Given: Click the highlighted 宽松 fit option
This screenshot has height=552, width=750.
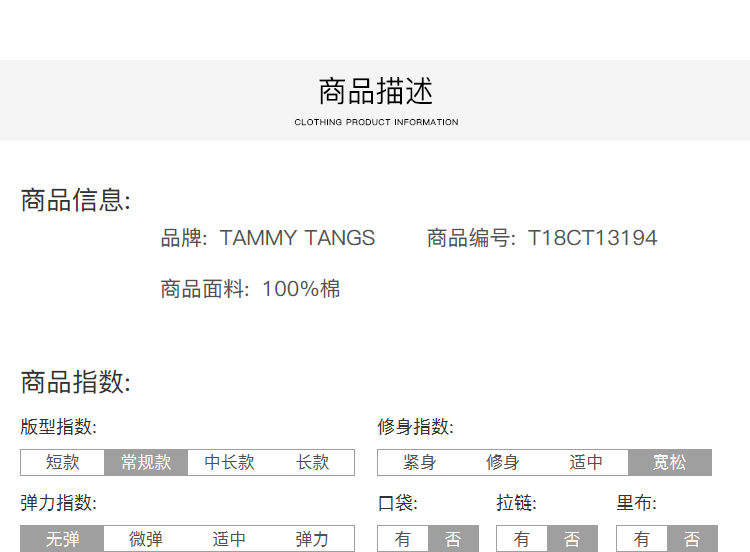Looking at the screenshot, I should click(x=669, y=462).
